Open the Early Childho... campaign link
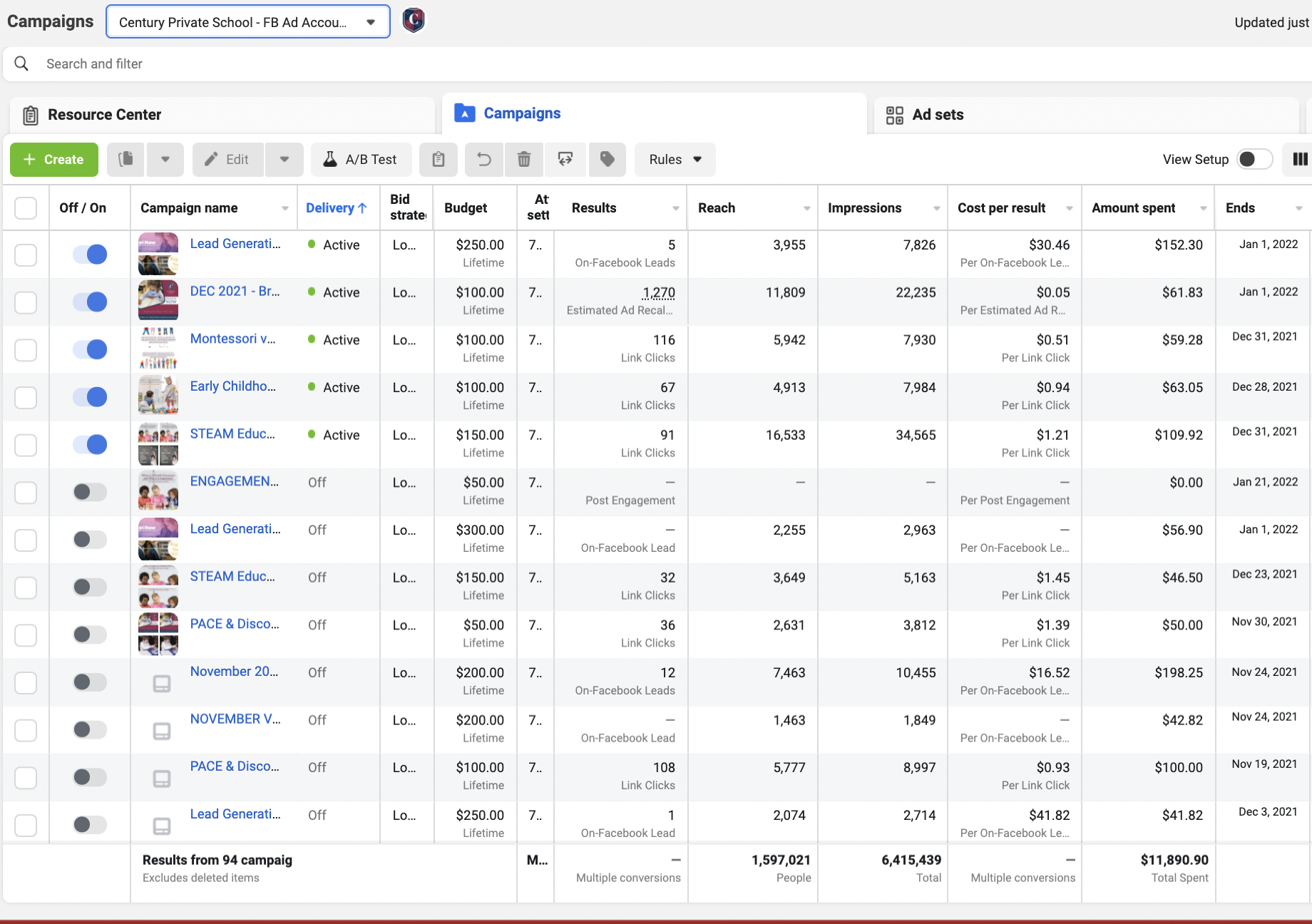Image resolution: width=1312 pixels, height=924 pixels. coord(233,386)
